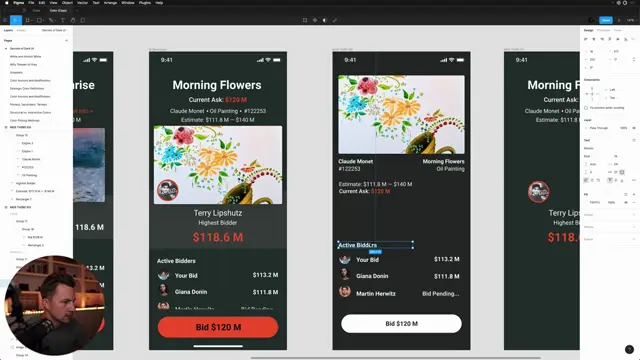Screen dimensions: 640x360
Task: Click the help button at bottom right
Action: (629, 349)
